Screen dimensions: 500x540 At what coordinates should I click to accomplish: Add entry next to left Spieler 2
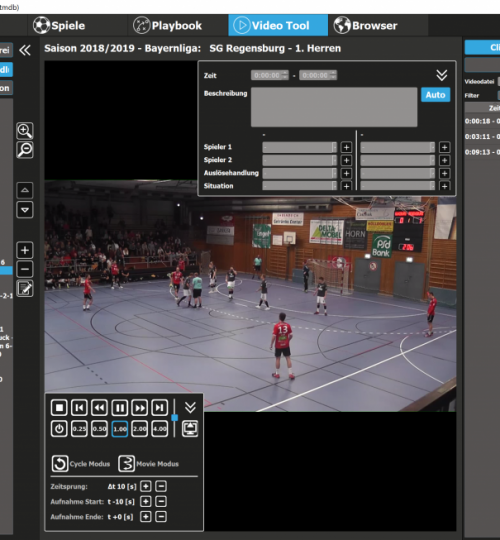[x=346, y=160]
